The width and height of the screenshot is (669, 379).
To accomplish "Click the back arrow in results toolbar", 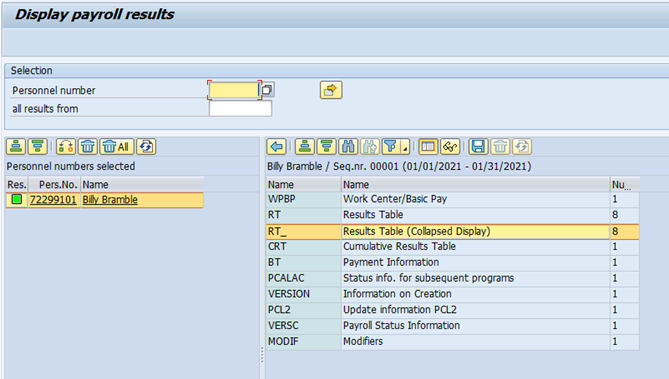I will 276,147.
